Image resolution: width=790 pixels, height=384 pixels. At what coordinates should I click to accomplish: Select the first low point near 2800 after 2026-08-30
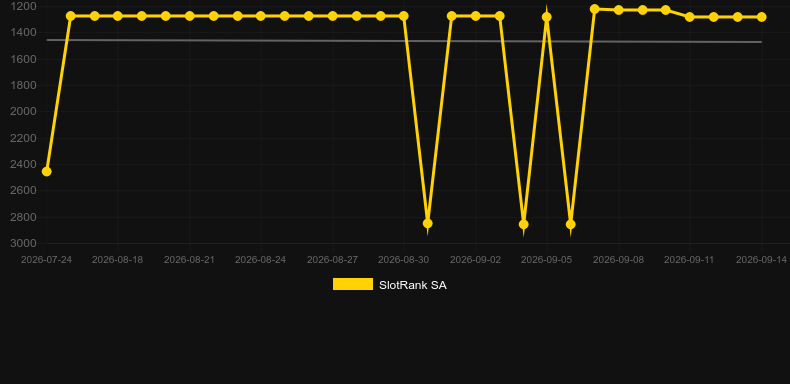pyautogui.click(x=427, y=223)
